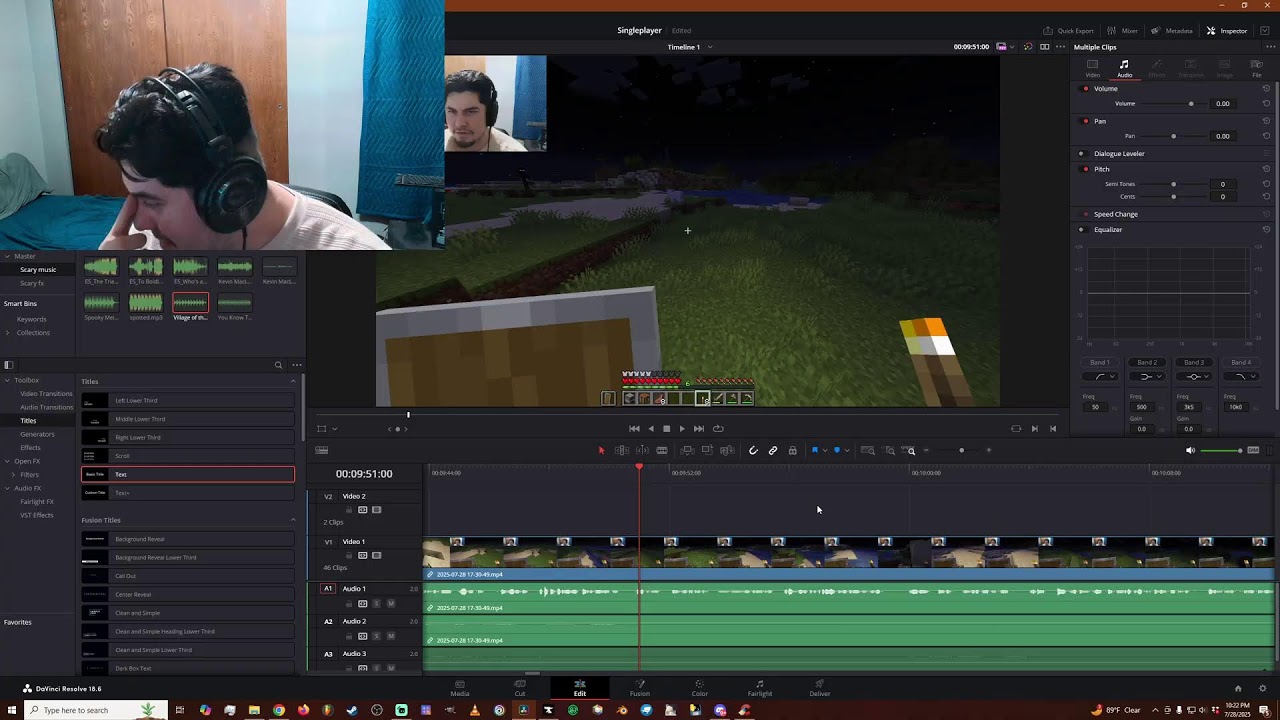Click the Insert Clip toolbar icon
Viewport: 1280px width, 720px height.
click(687, 451)
